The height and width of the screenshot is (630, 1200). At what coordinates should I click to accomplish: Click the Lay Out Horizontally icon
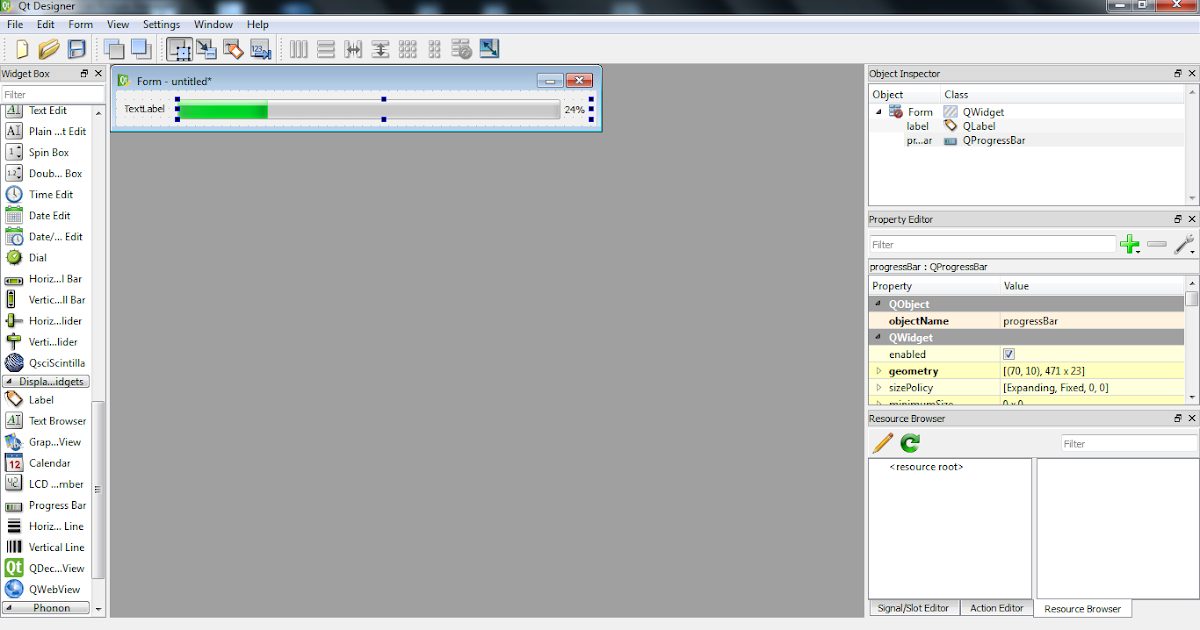pyautogui.click(x=298, y=48)
